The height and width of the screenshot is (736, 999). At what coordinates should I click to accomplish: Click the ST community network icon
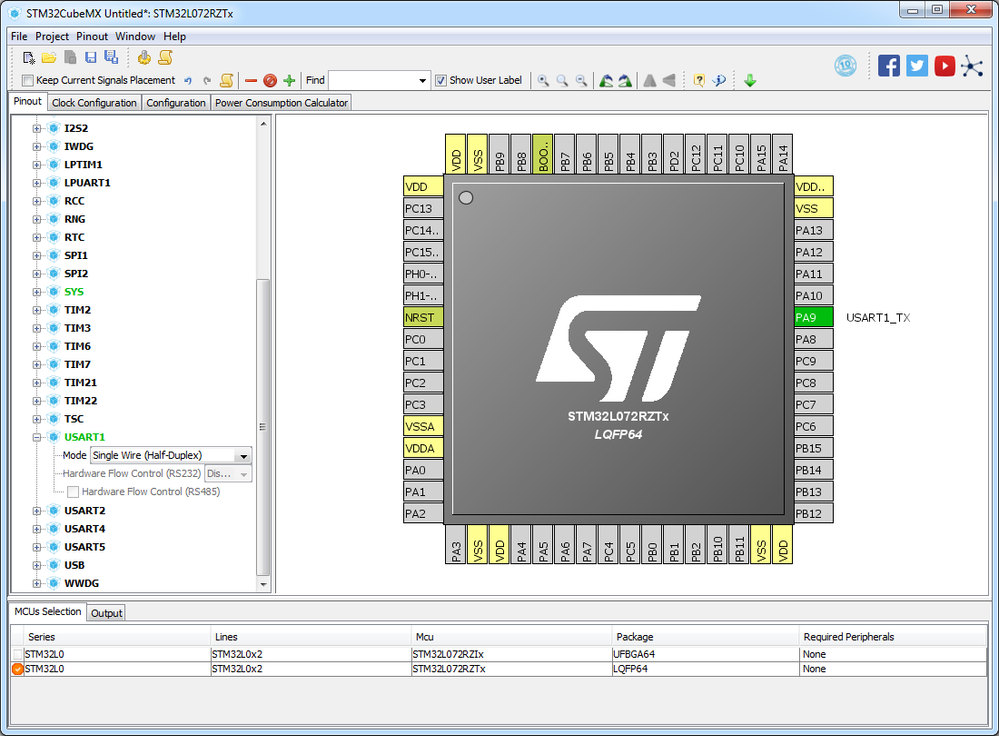(972, 66)
